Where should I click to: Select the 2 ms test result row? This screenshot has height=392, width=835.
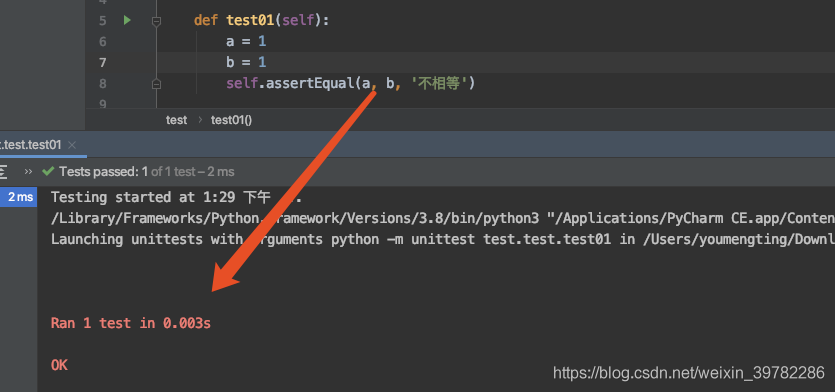[x=19, y=197]
